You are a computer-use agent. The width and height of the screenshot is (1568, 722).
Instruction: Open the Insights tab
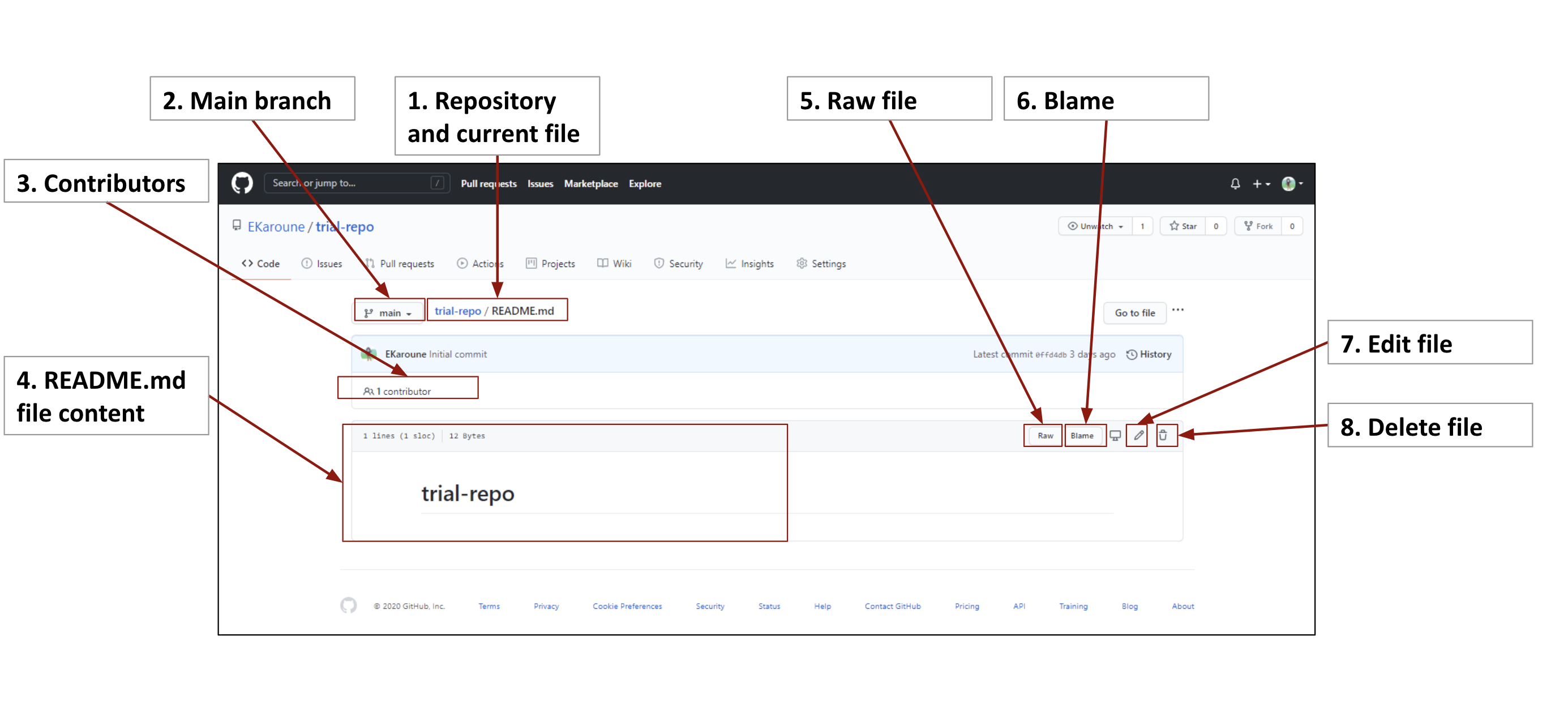click(749, 263)
